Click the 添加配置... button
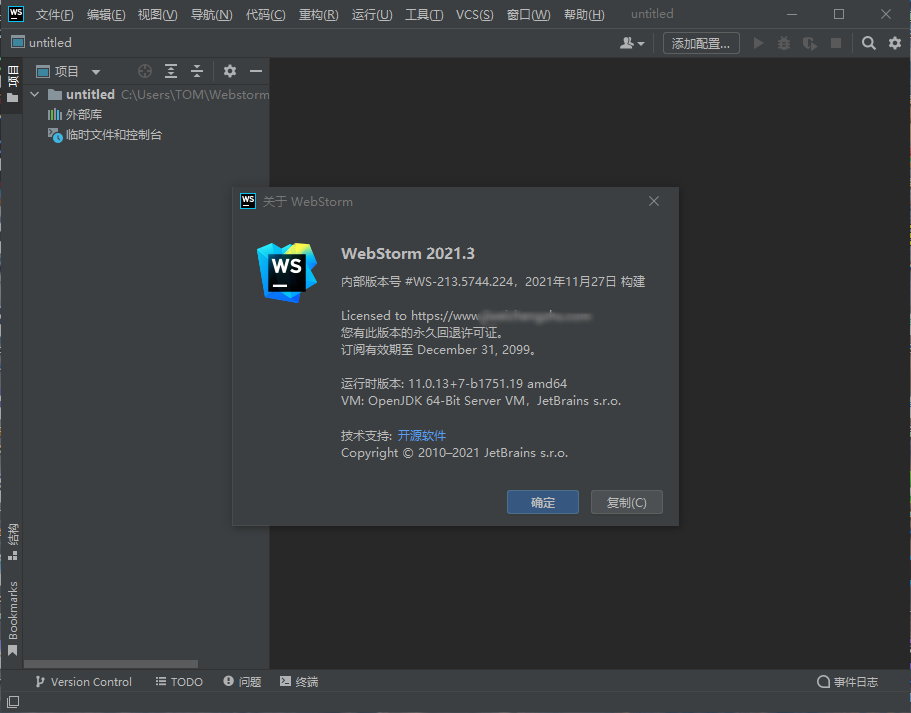 (x=701, y=44)
